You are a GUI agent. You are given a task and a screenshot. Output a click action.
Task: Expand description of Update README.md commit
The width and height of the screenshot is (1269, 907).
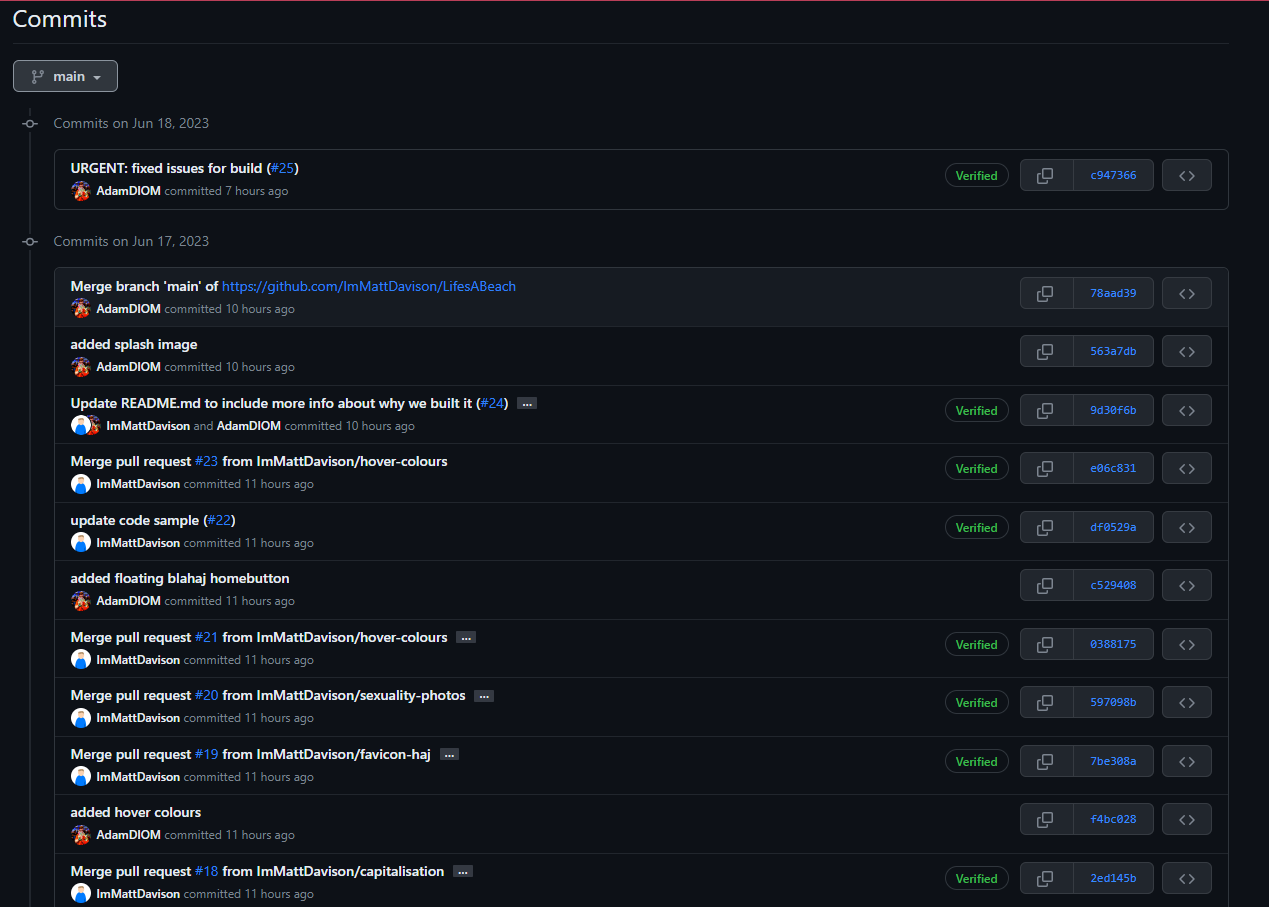click(527, 403)
